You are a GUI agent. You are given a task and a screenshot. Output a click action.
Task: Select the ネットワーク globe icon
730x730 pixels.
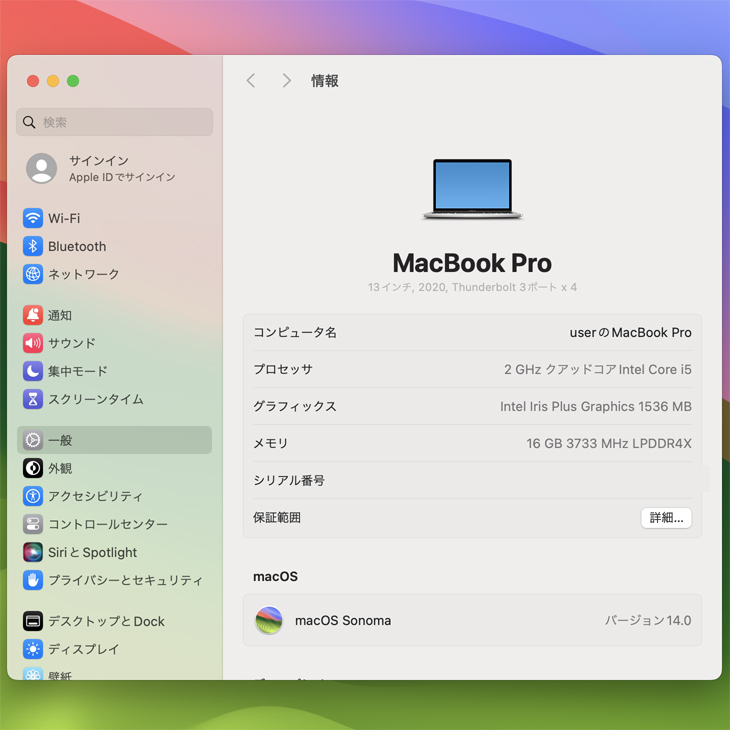[33, 274]
